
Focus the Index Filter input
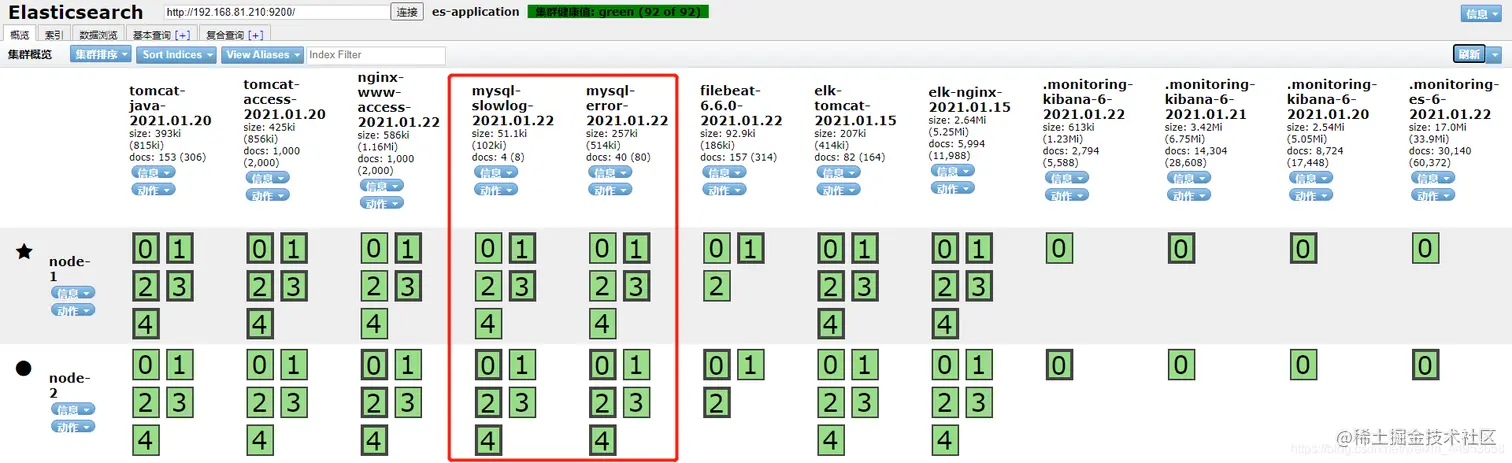pos(376,55)
